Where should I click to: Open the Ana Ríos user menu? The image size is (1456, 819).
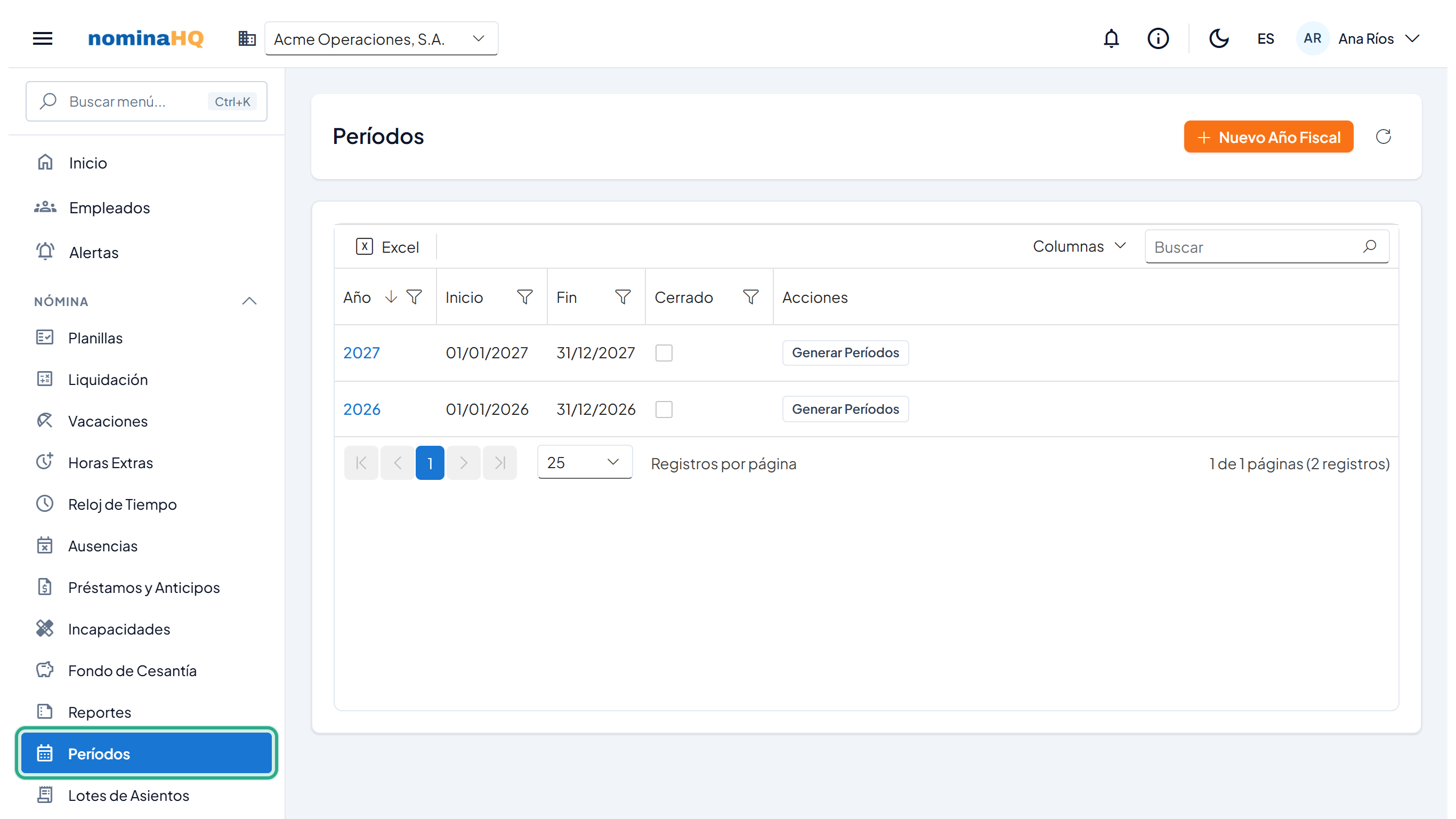tap(1357, 38)
